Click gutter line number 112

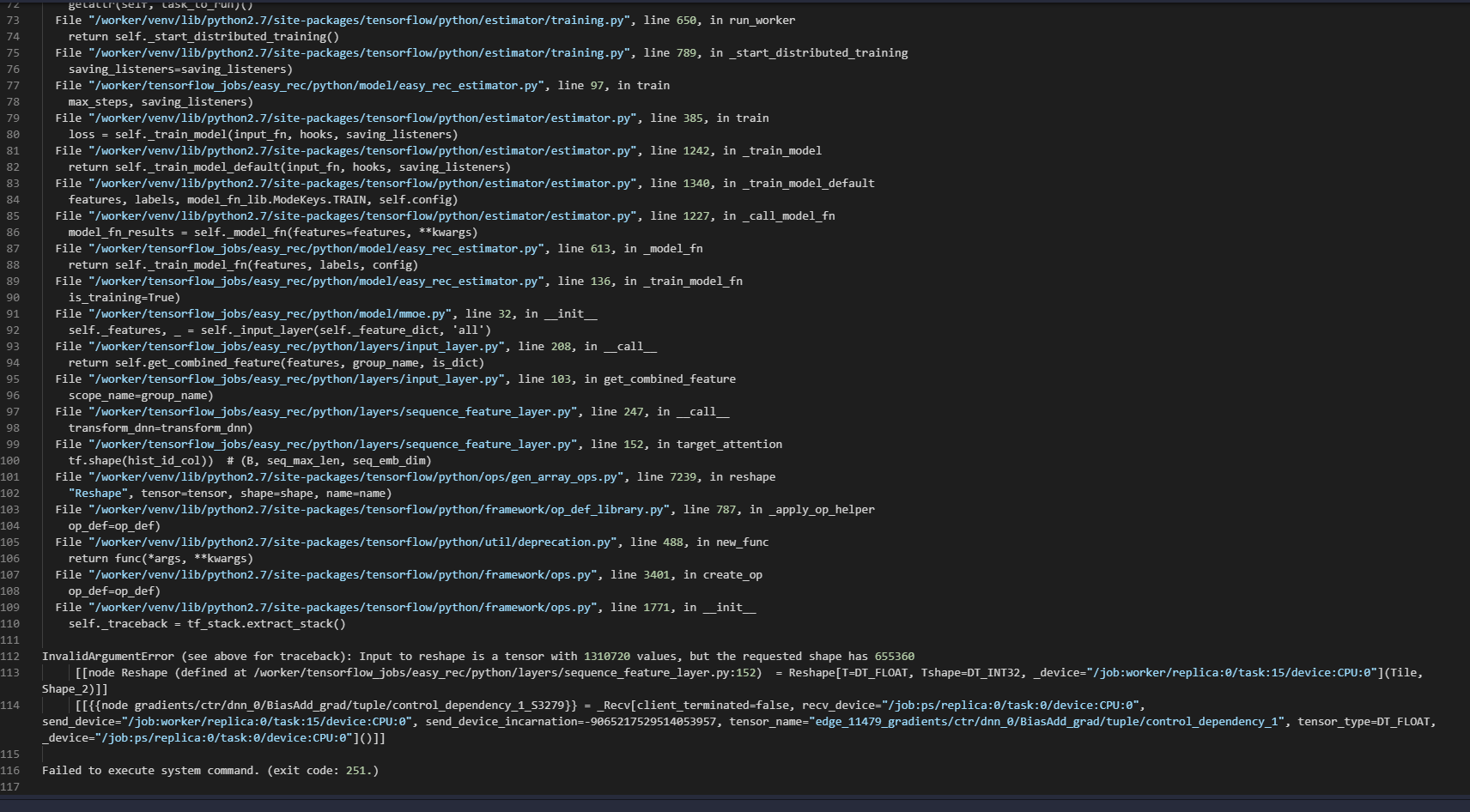(9, 656)
